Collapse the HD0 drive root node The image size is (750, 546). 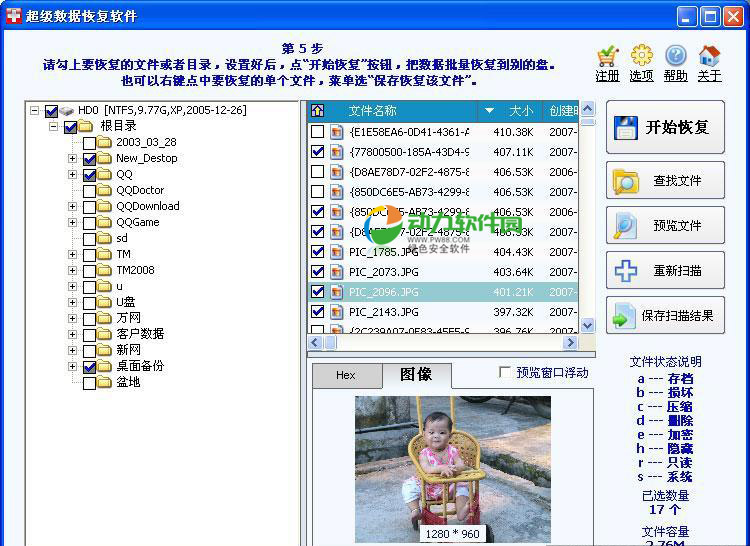[x=35, y=111]
